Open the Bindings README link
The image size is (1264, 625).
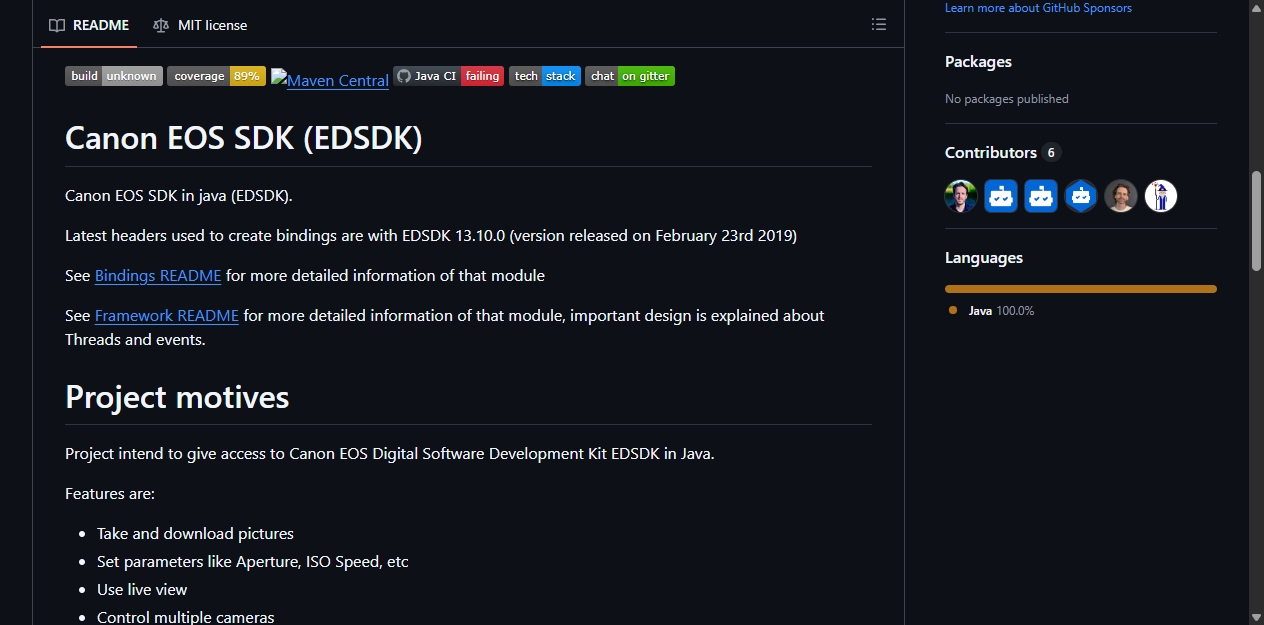pos(158,275)
